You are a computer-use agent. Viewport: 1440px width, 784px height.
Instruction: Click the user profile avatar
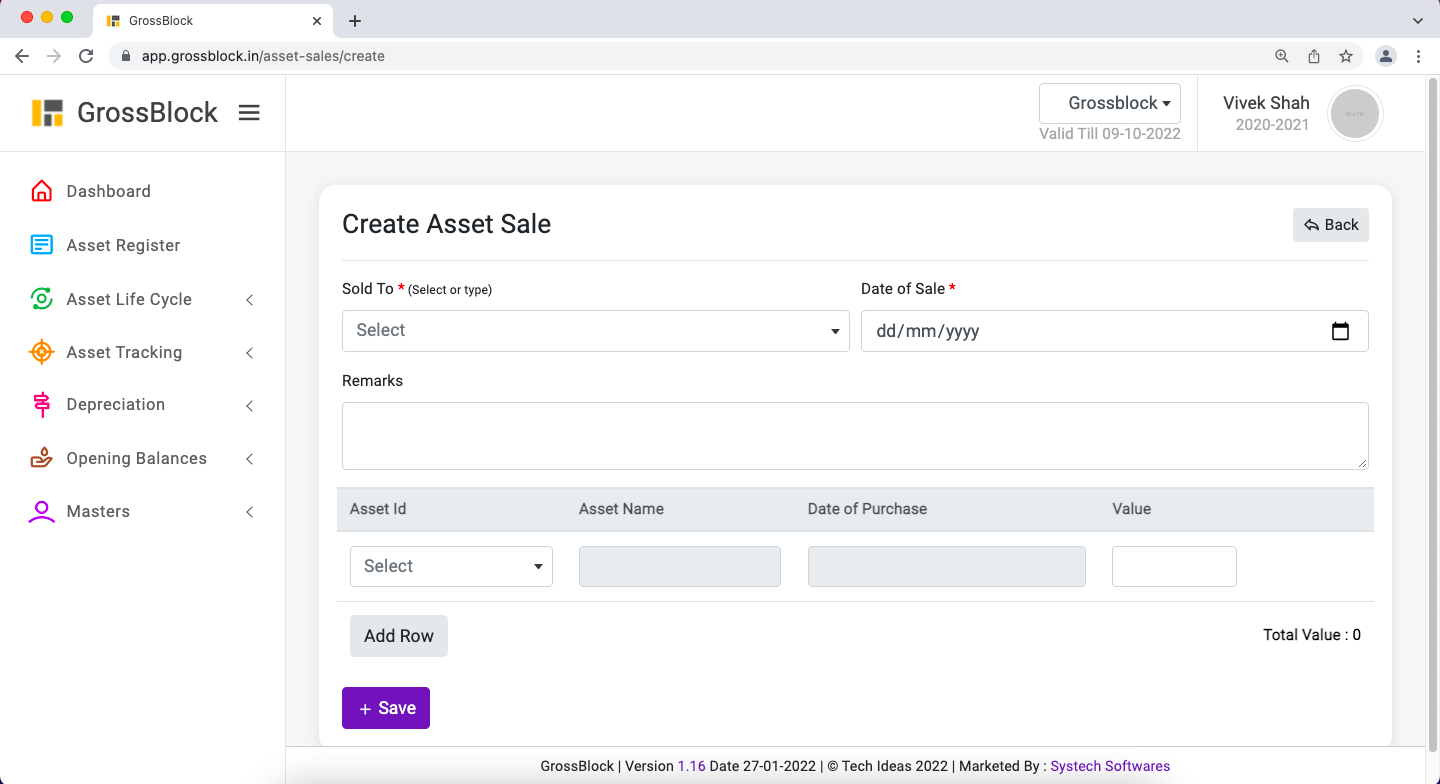1354,114
